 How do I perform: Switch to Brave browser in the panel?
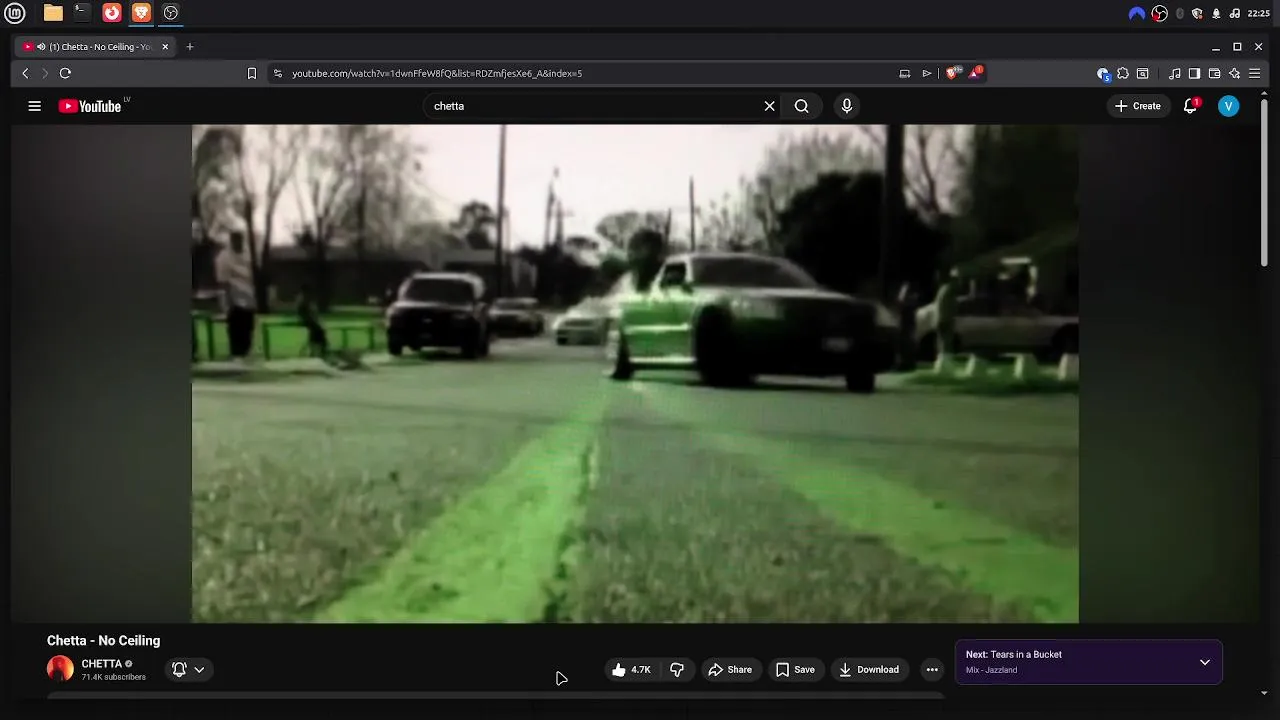coord(141,13)
